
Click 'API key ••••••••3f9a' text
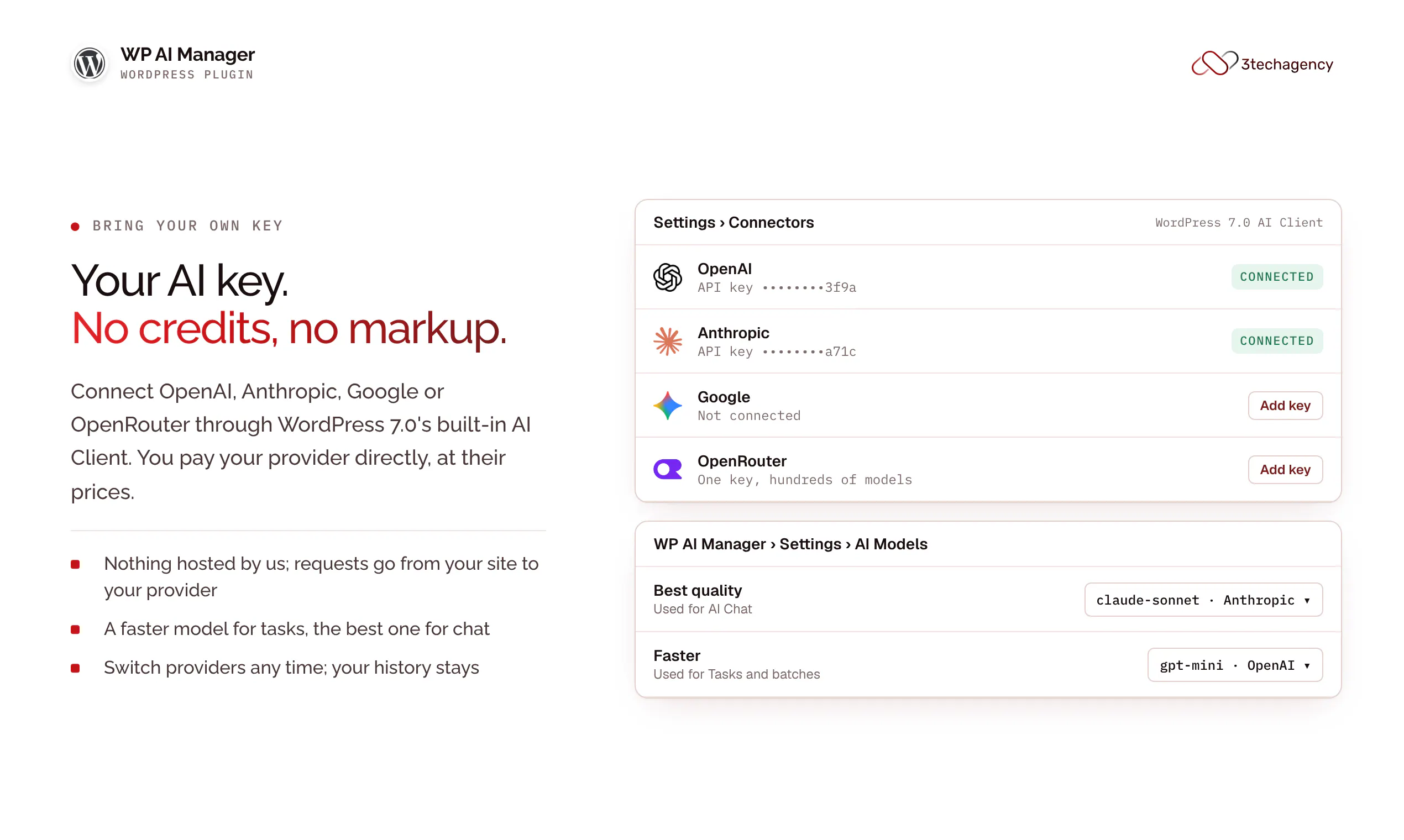click(x=776, y=287)
